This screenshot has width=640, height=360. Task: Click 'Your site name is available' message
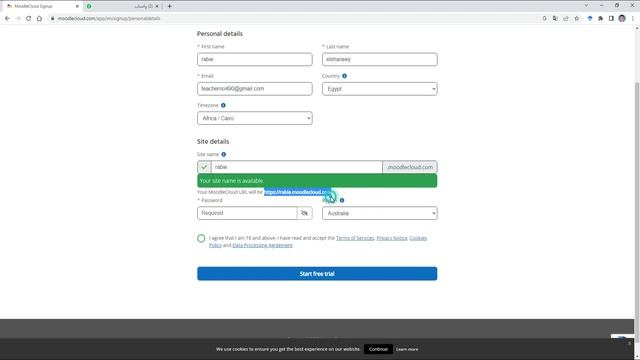[x=231, y=181]
